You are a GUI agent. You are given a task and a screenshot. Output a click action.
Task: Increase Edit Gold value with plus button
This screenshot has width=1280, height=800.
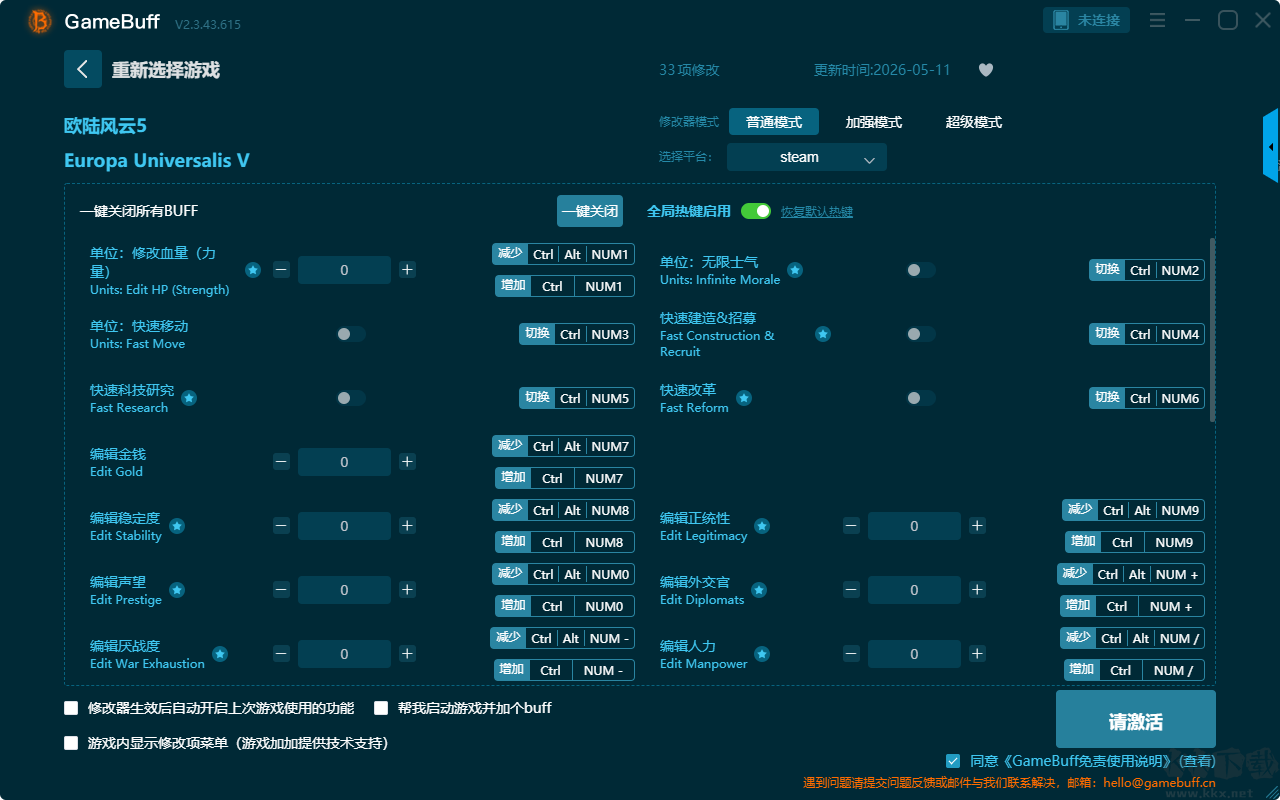point(407,462)
